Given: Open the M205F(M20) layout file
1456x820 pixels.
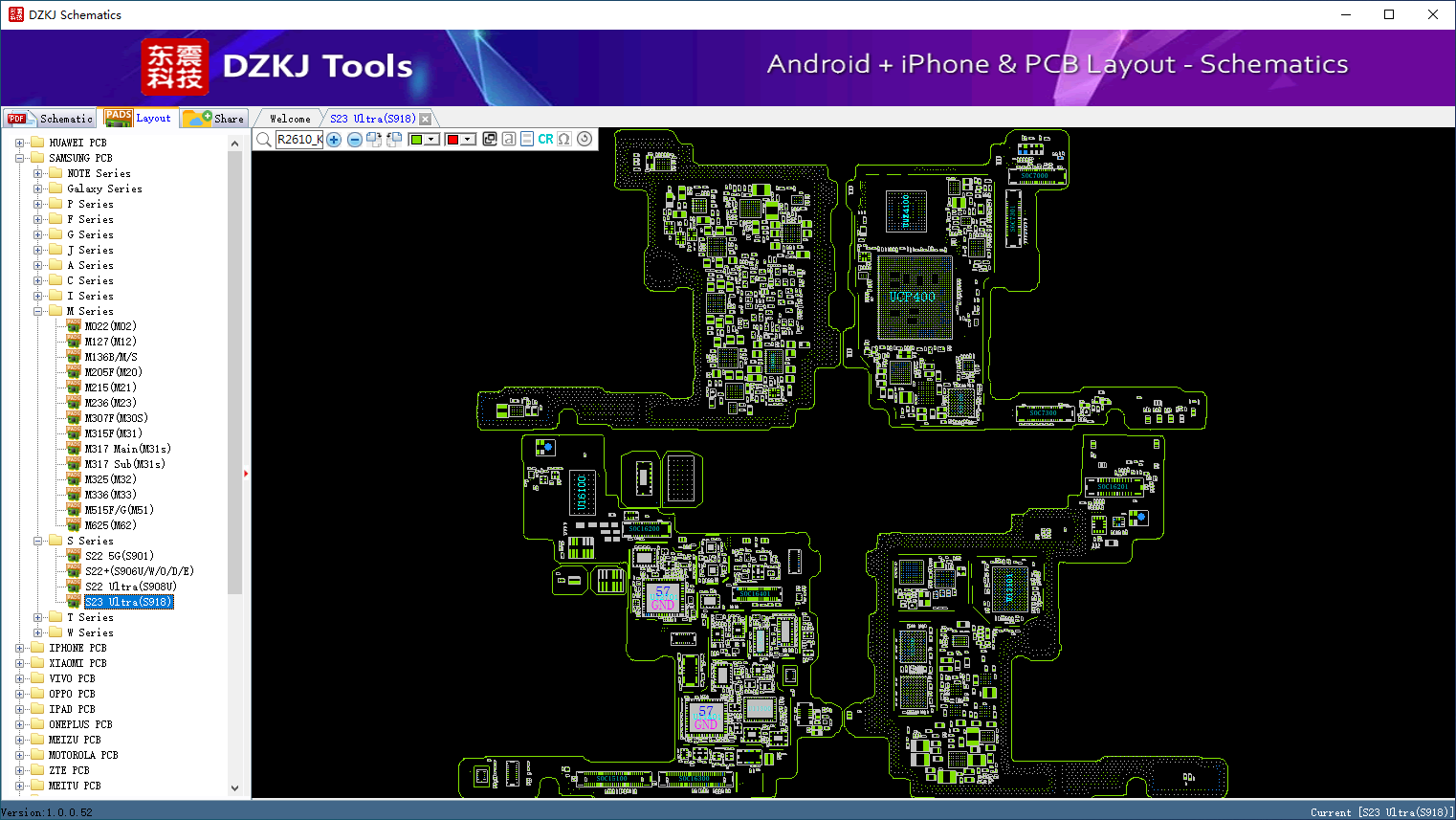Looking at the screenshot, I should pyautogui.click(x=113, y=372).
